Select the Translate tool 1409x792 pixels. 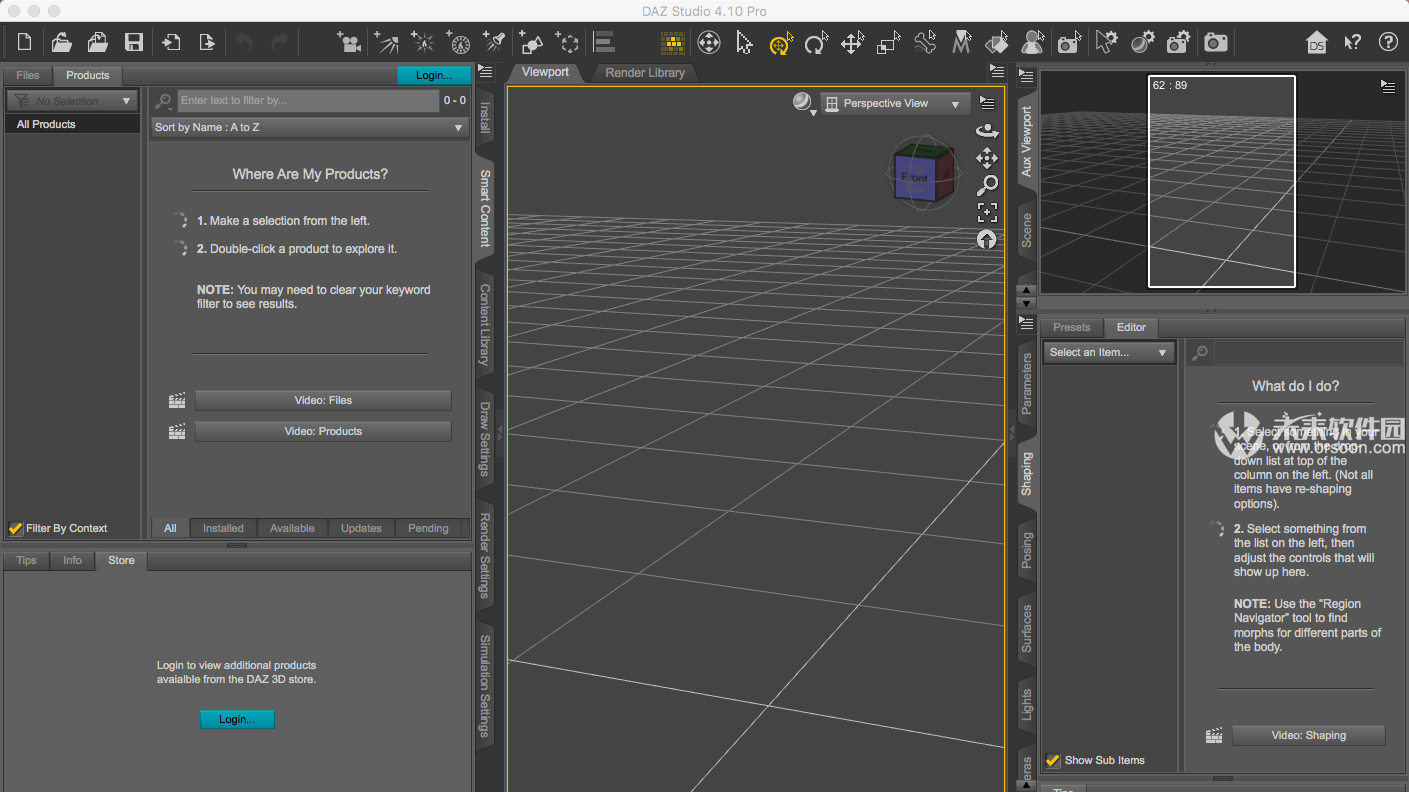click(852, 42)
